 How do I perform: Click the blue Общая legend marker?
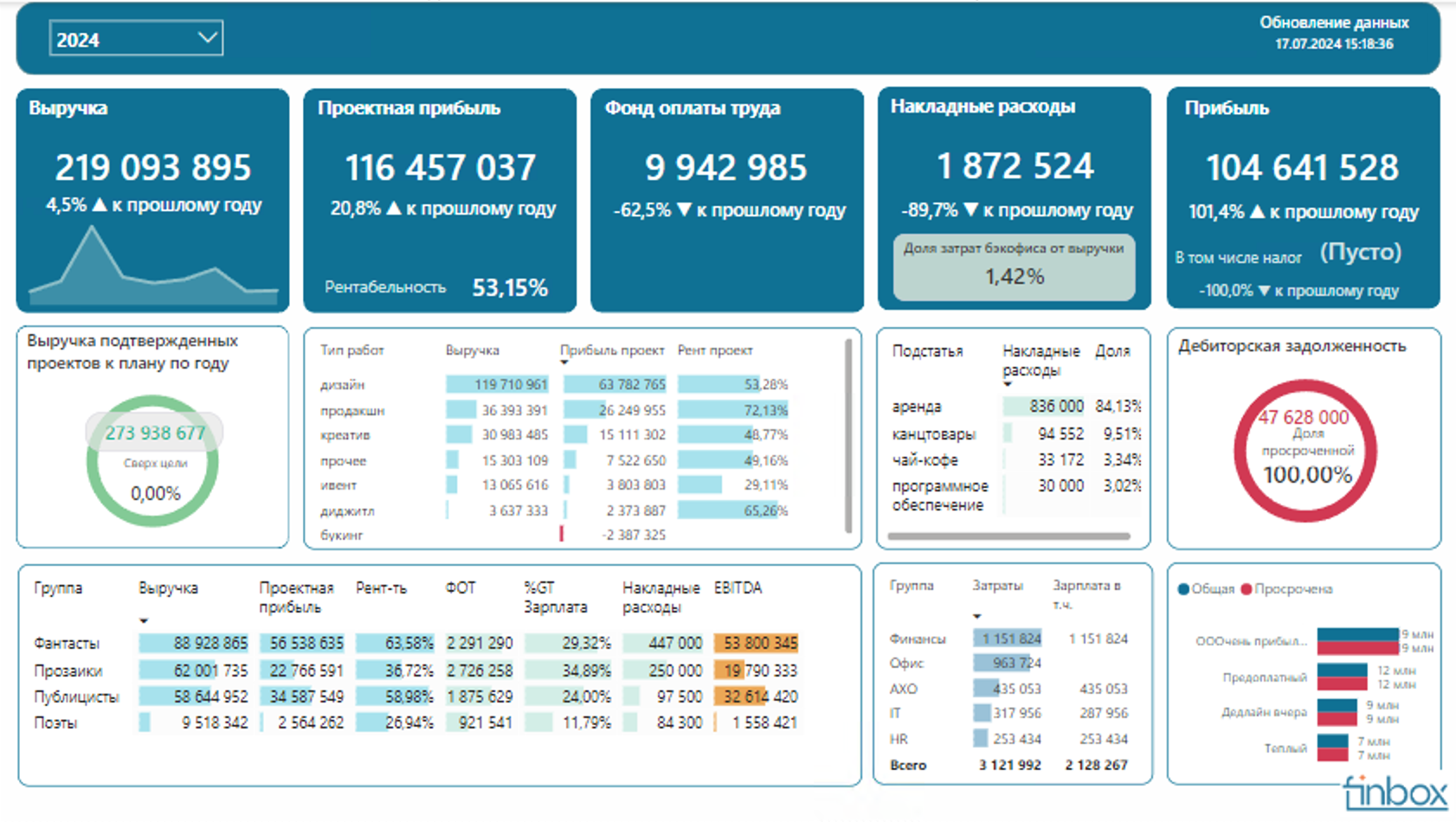tap(1183, 589)
